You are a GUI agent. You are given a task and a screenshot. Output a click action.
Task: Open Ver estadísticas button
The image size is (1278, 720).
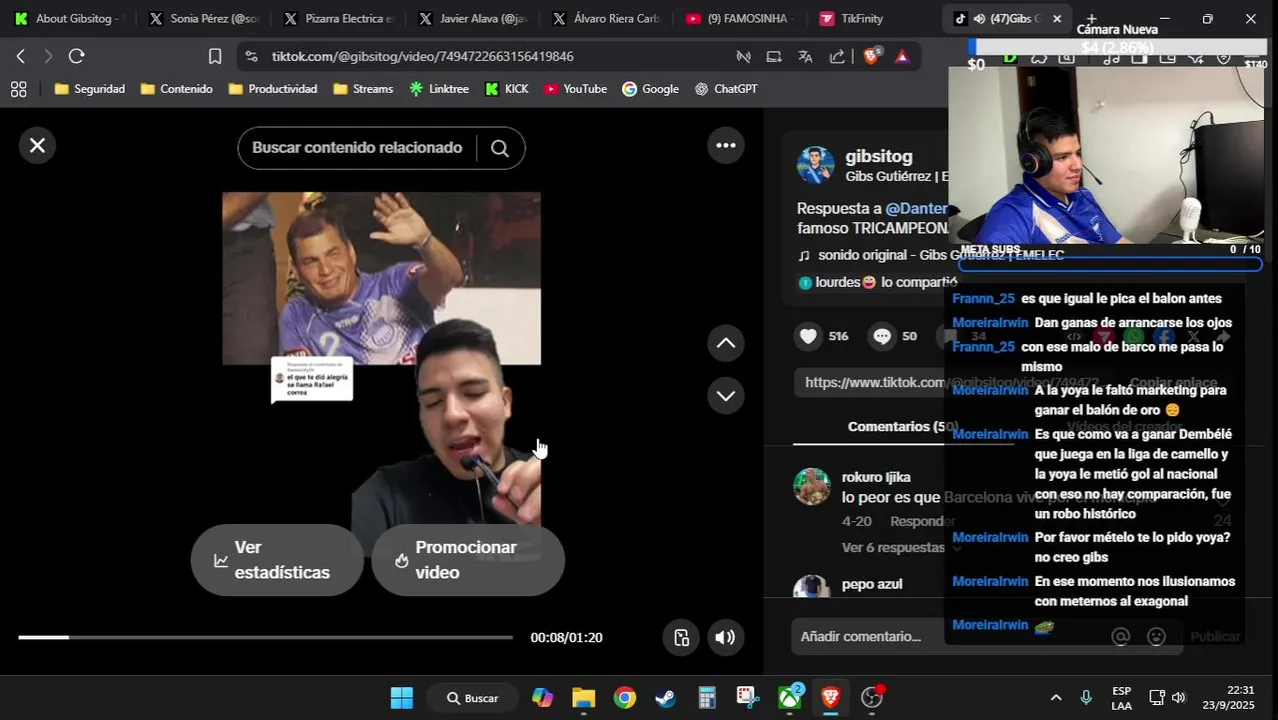pyautogui.click(x=277, y=560)
